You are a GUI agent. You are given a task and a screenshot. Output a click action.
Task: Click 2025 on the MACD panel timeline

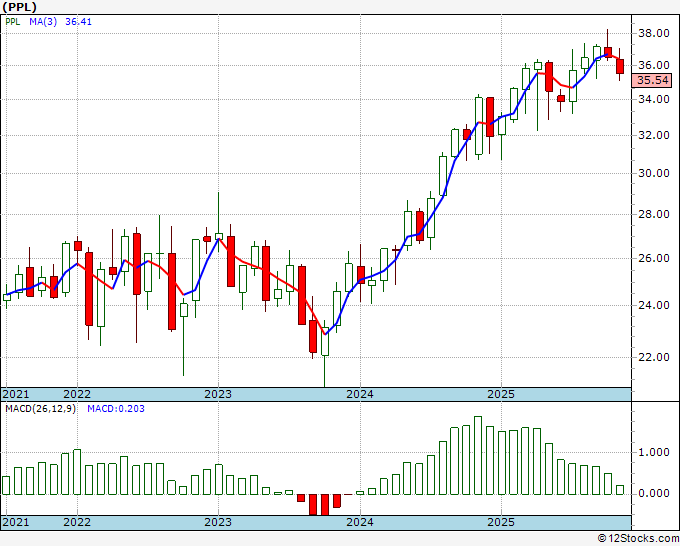[x=501, y=522]
